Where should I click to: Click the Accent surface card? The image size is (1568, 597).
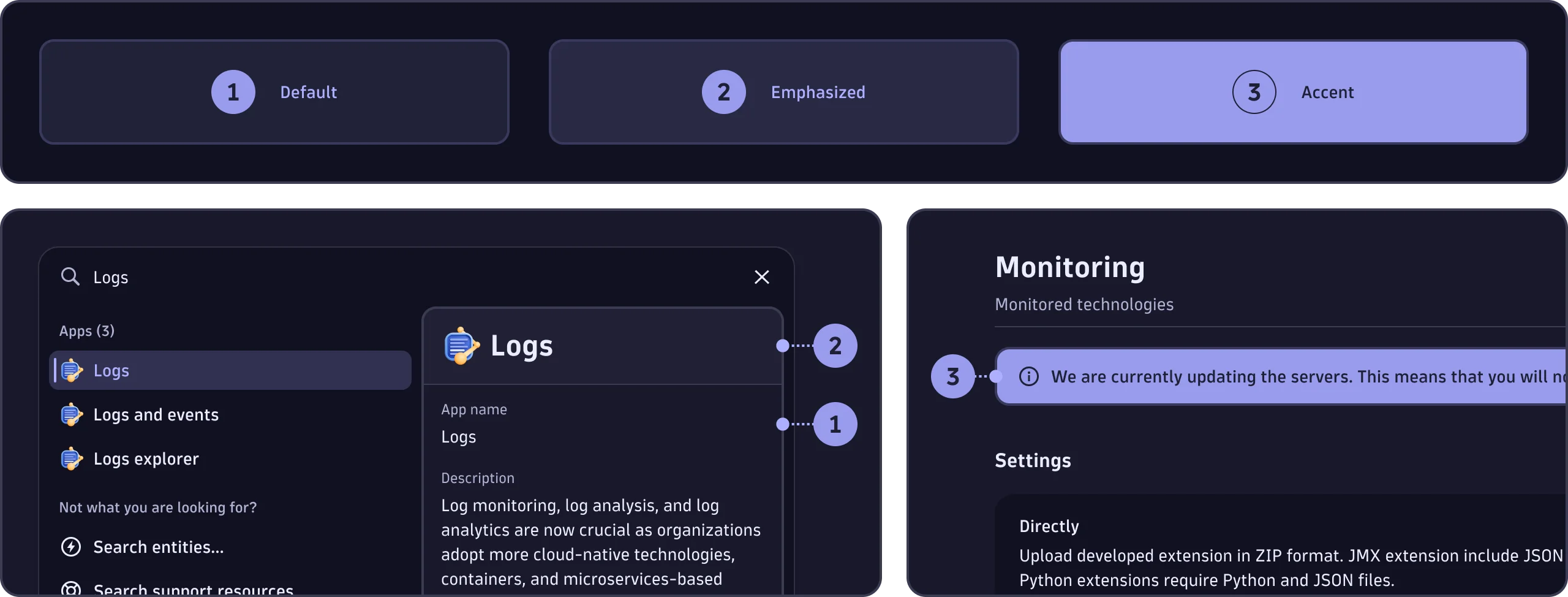1294,92
